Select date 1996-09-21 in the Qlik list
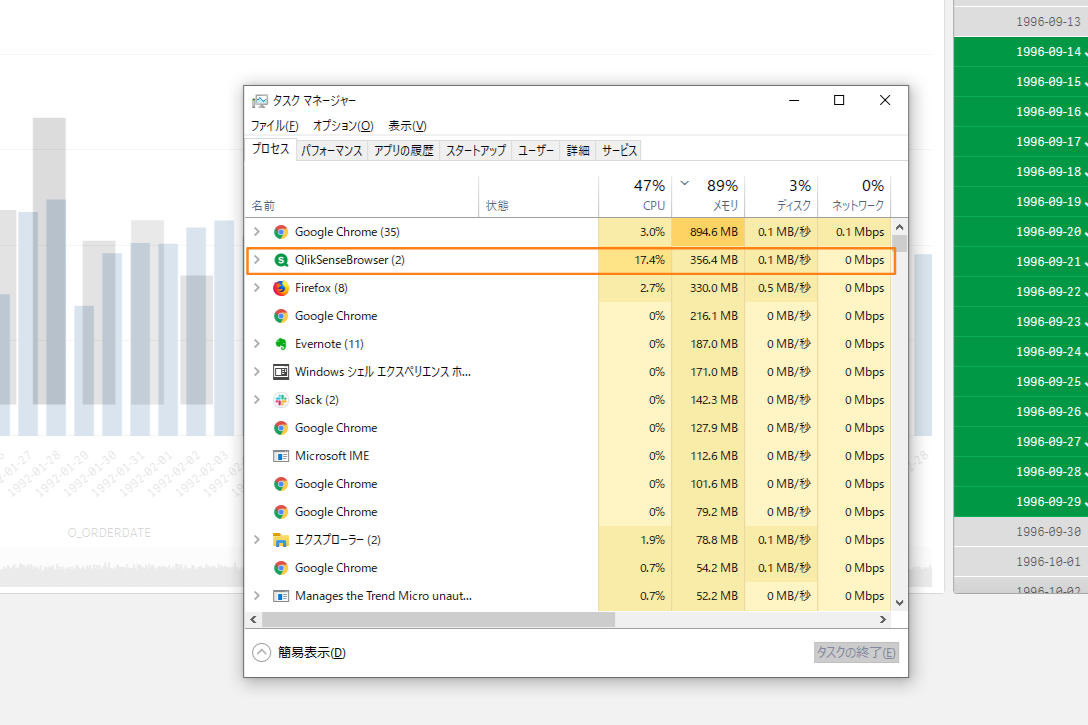The image size is (1088, 725). click(x=1021, y=262)
